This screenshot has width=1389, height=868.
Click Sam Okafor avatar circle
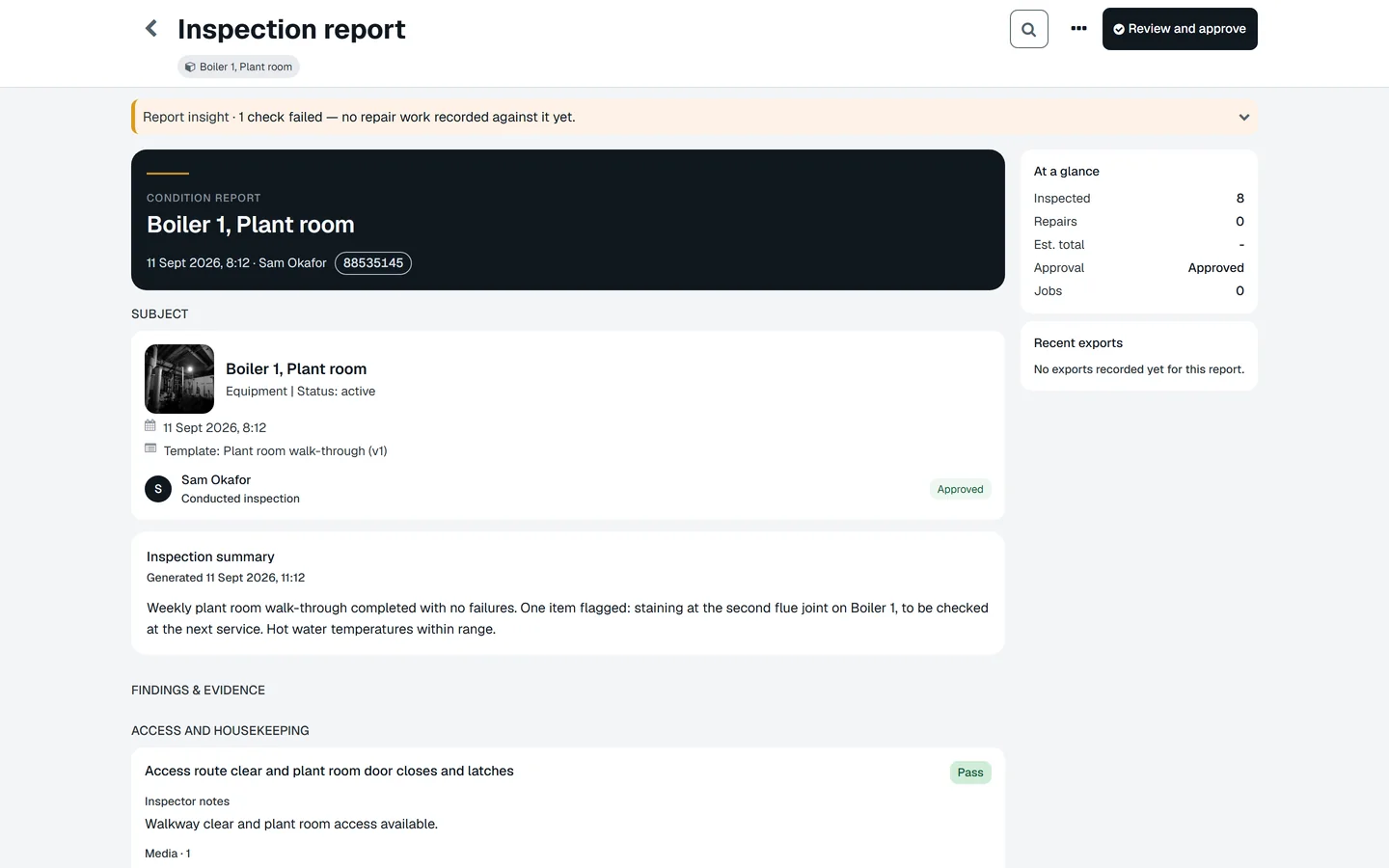click(158, 489)
